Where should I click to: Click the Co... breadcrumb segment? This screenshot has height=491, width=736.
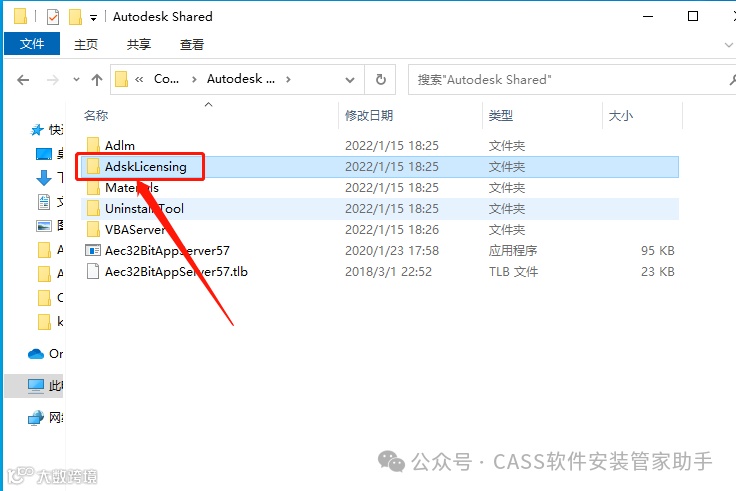click(166, 79)
